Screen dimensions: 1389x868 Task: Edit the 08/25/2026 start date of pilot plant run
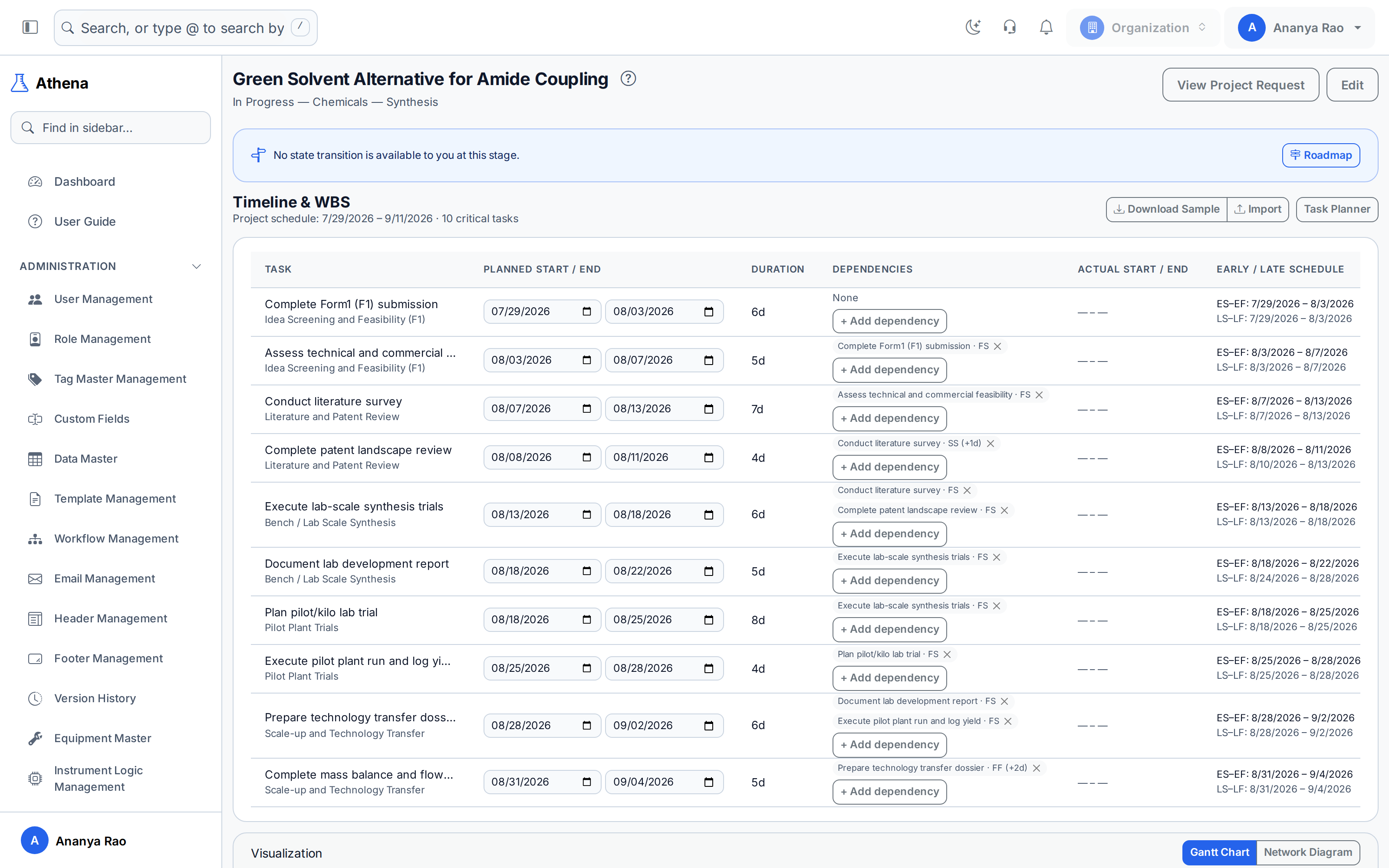542,668
